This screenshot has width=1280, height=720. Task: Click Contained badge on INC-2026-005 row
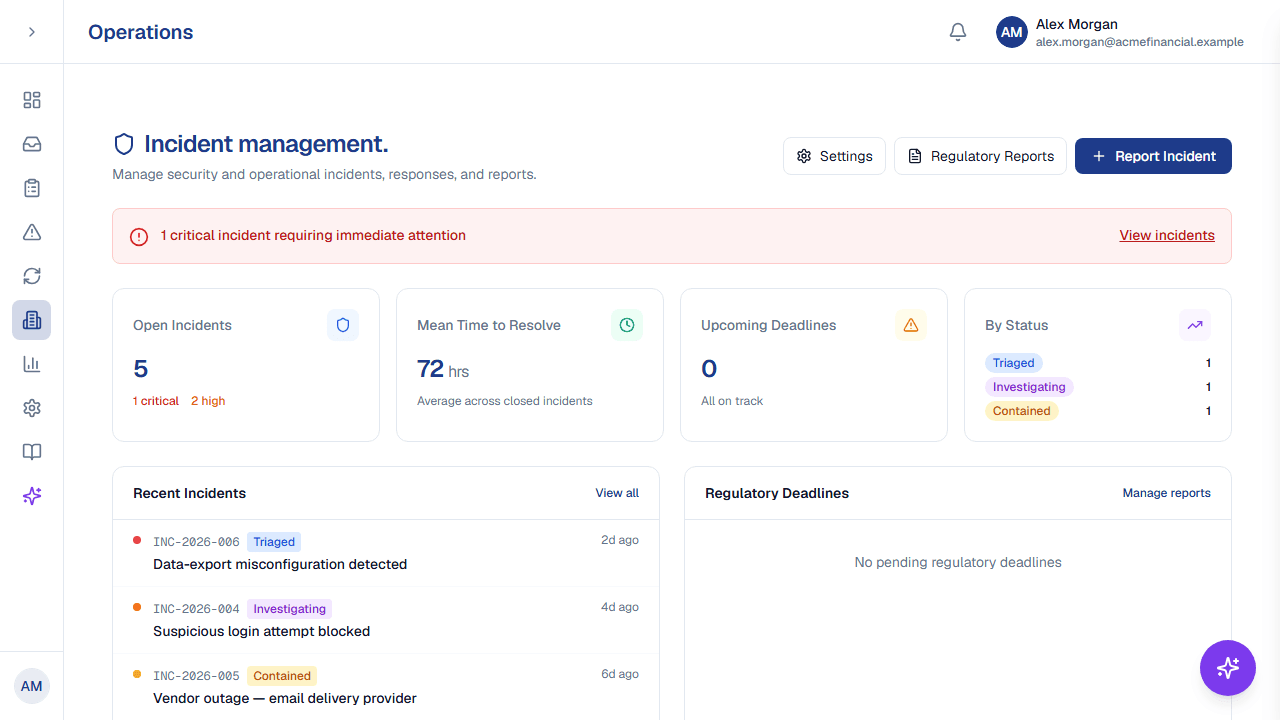[x=282, y=676]
